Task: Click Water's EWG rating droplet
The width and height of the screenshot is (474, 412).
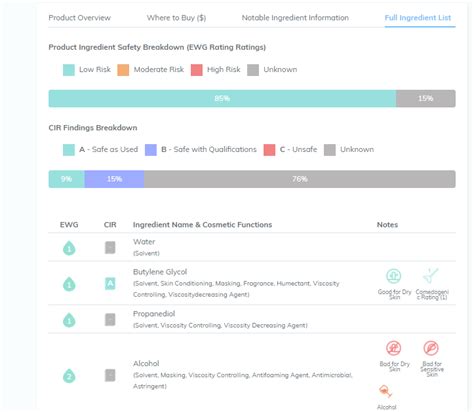Action: pos(69,248)
